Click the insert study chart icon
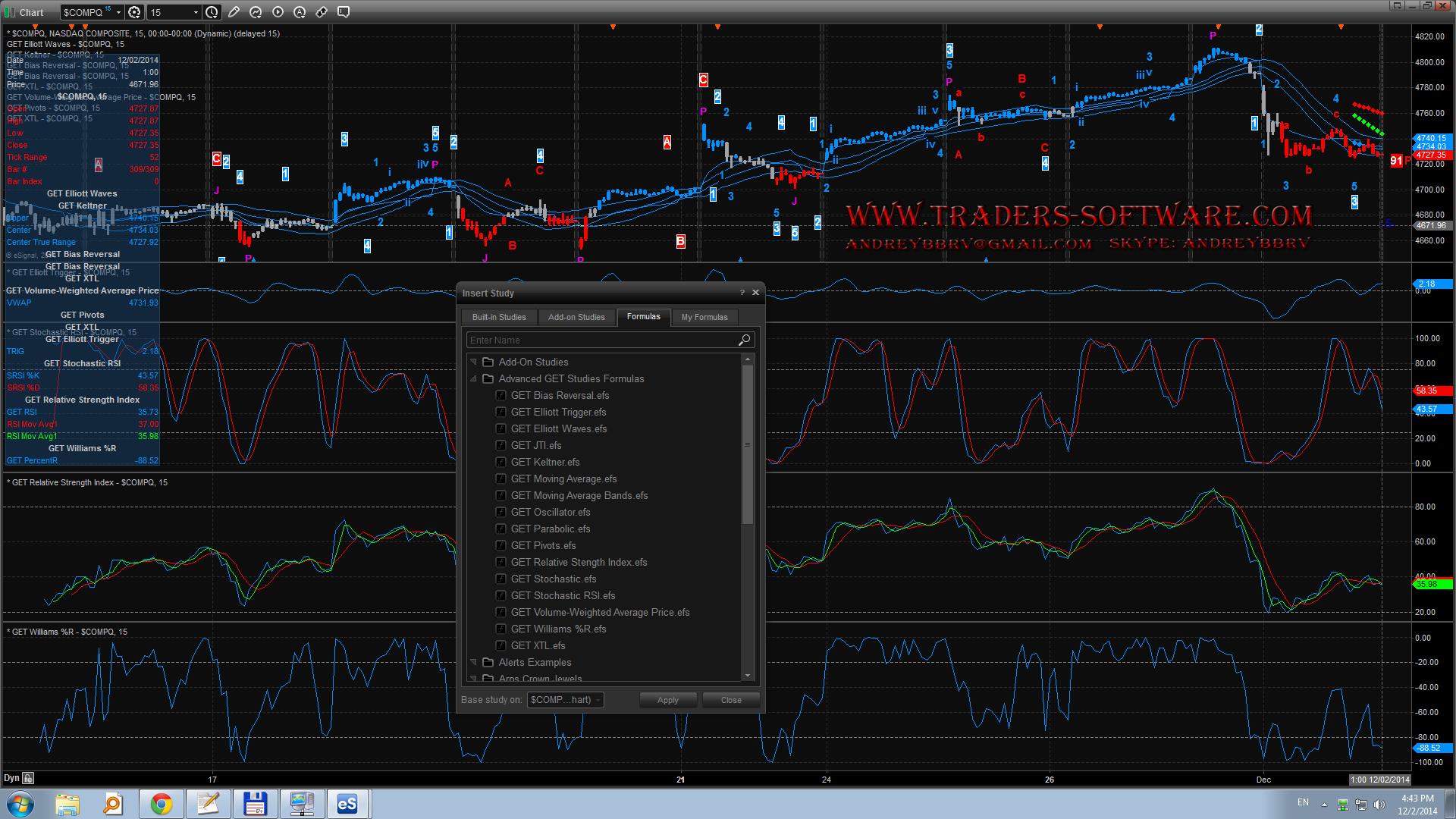The width and height of the screenshot is (1456, 819). pos(256,12)
